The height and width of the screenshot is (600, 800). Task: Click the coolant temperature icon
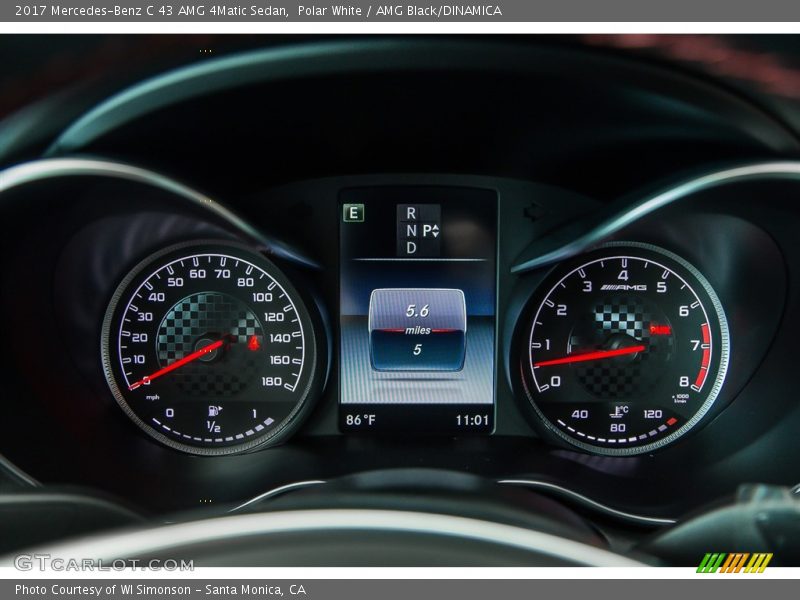(619, 410)
